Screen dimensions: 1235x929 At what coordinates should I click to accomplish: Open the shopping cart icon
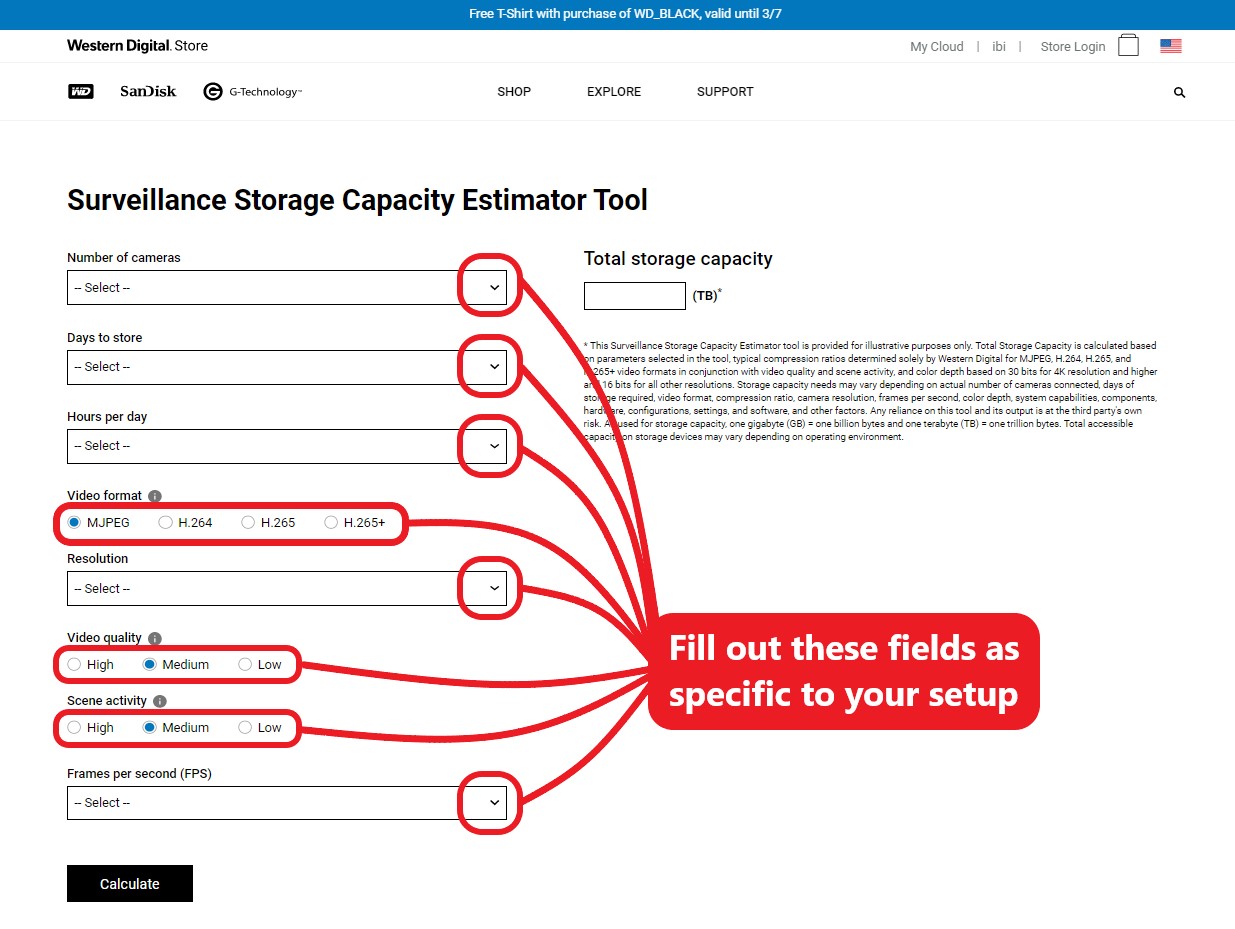pos(1128,46)
